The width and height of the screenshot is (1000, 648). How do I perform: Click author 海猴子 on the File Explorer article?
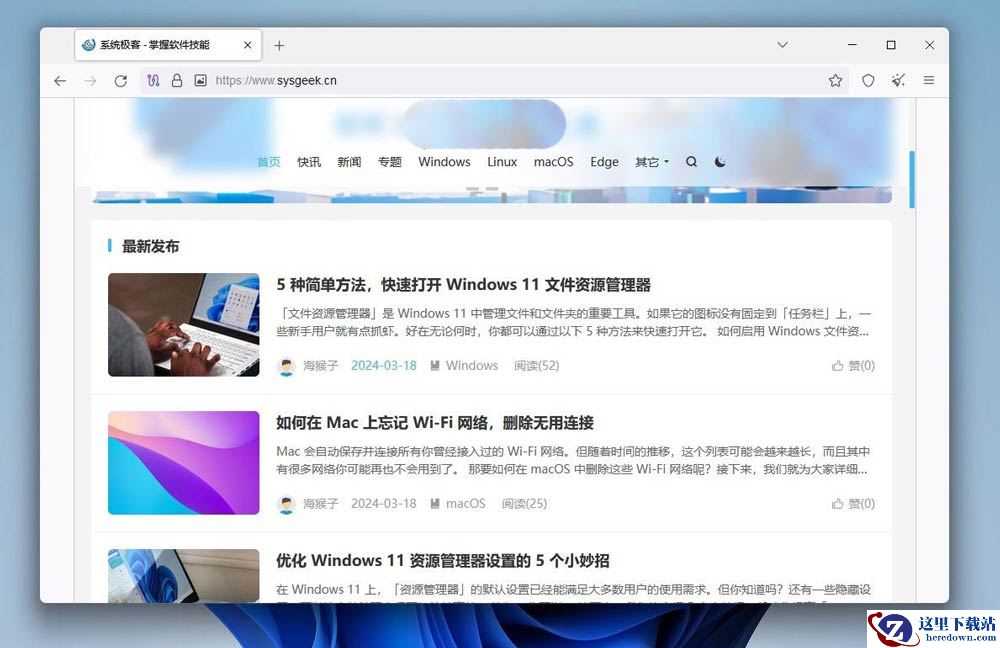tap(321, 365)
